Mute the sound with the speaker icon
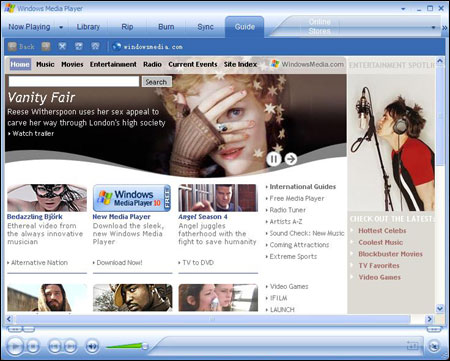 [x=92, y=347]
